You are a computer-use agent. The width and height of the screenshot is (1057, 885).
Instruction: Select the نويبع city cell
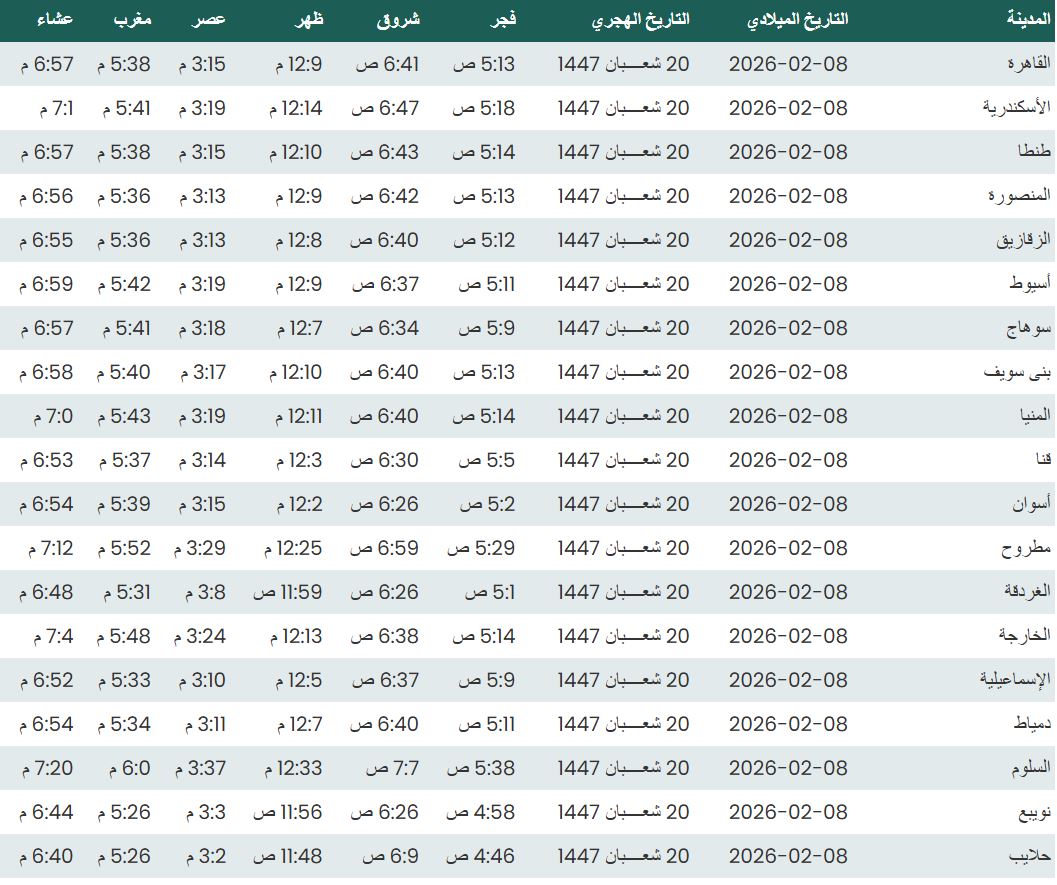tap(1034, 812)
